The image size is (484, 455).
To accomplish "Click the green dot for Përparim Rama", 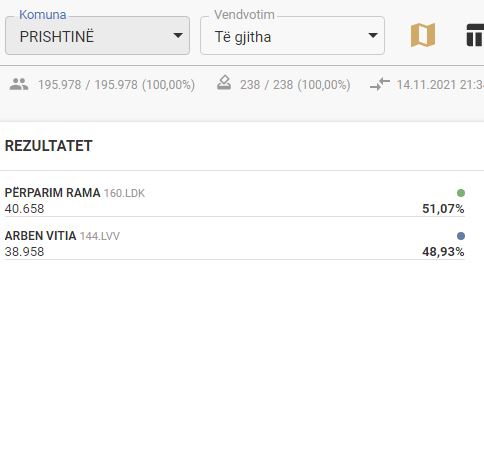I will coord(461,193).
